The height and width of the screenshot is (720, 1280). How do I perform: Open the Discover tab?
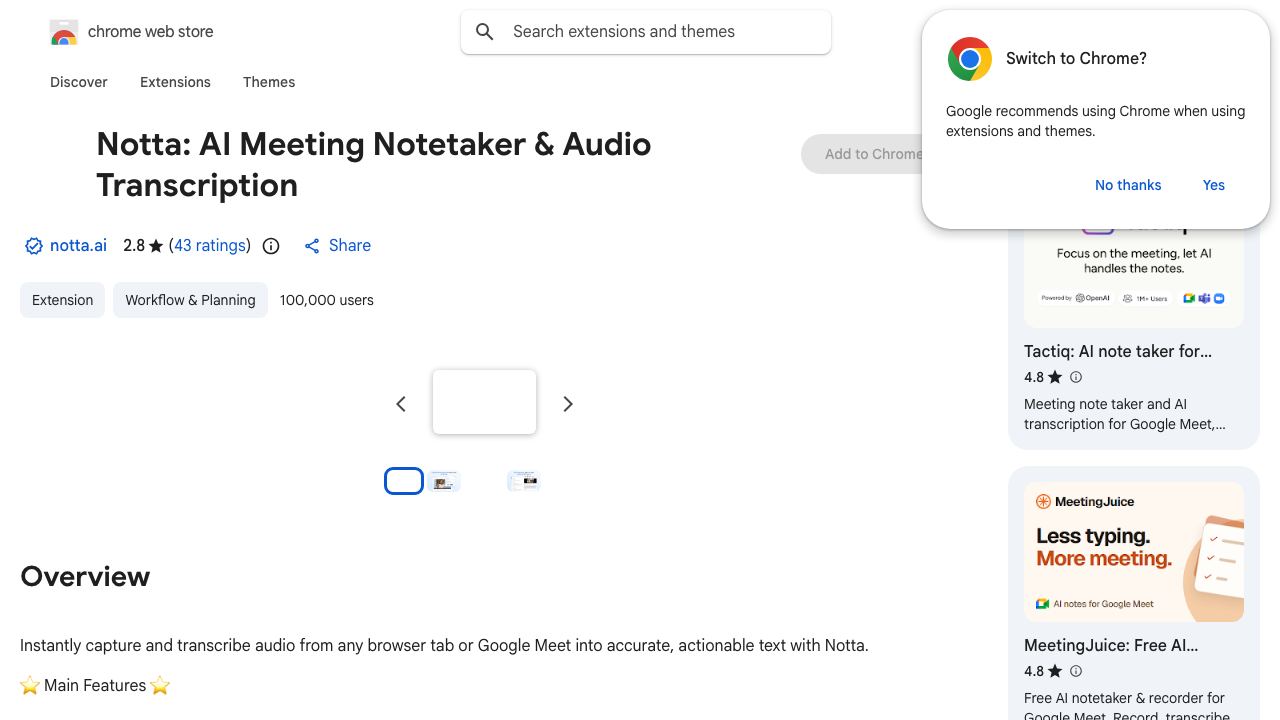pyautogui.click(x=79, y=82)
